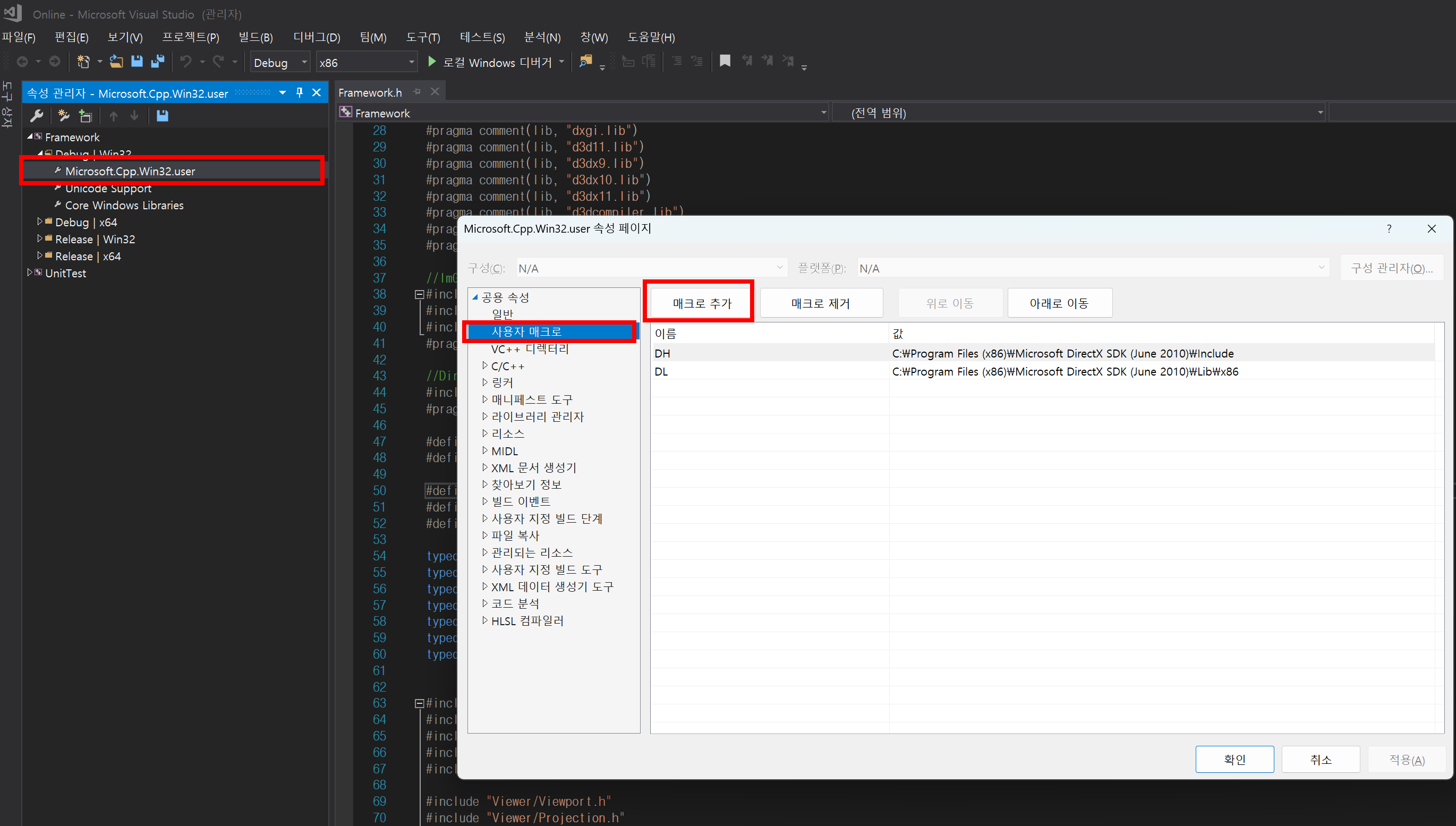Expand the Release | x64 tree node
This screenshot has height=826, width=1456.
pyautogui.click(x=40, y=256)
